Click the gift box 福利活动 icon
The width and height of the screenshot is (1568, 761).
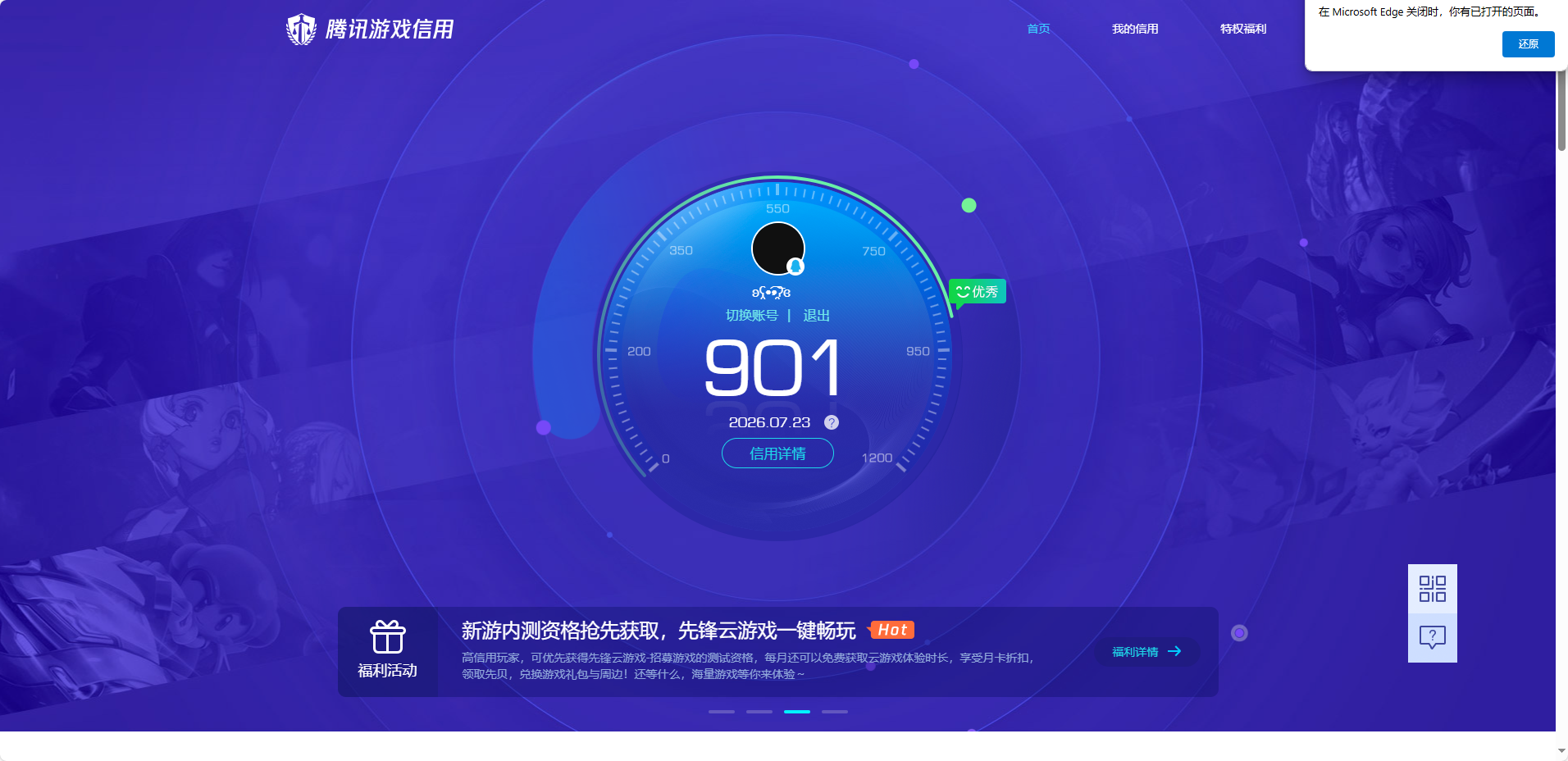(x=387, y=637)
